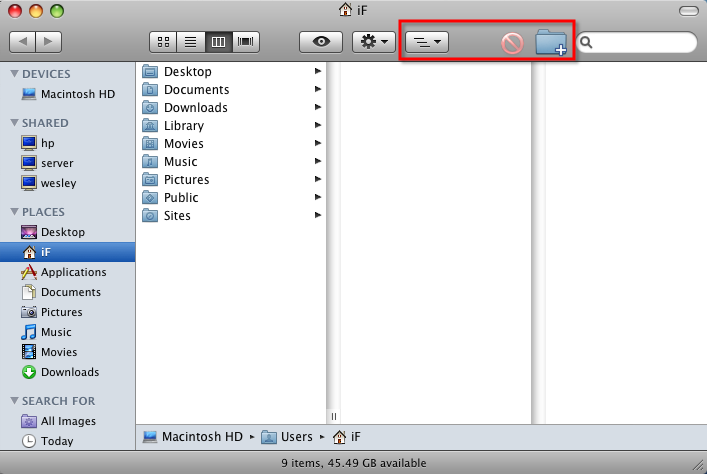Open the arrange-by dropdown in toolbar

pos(427,42)
